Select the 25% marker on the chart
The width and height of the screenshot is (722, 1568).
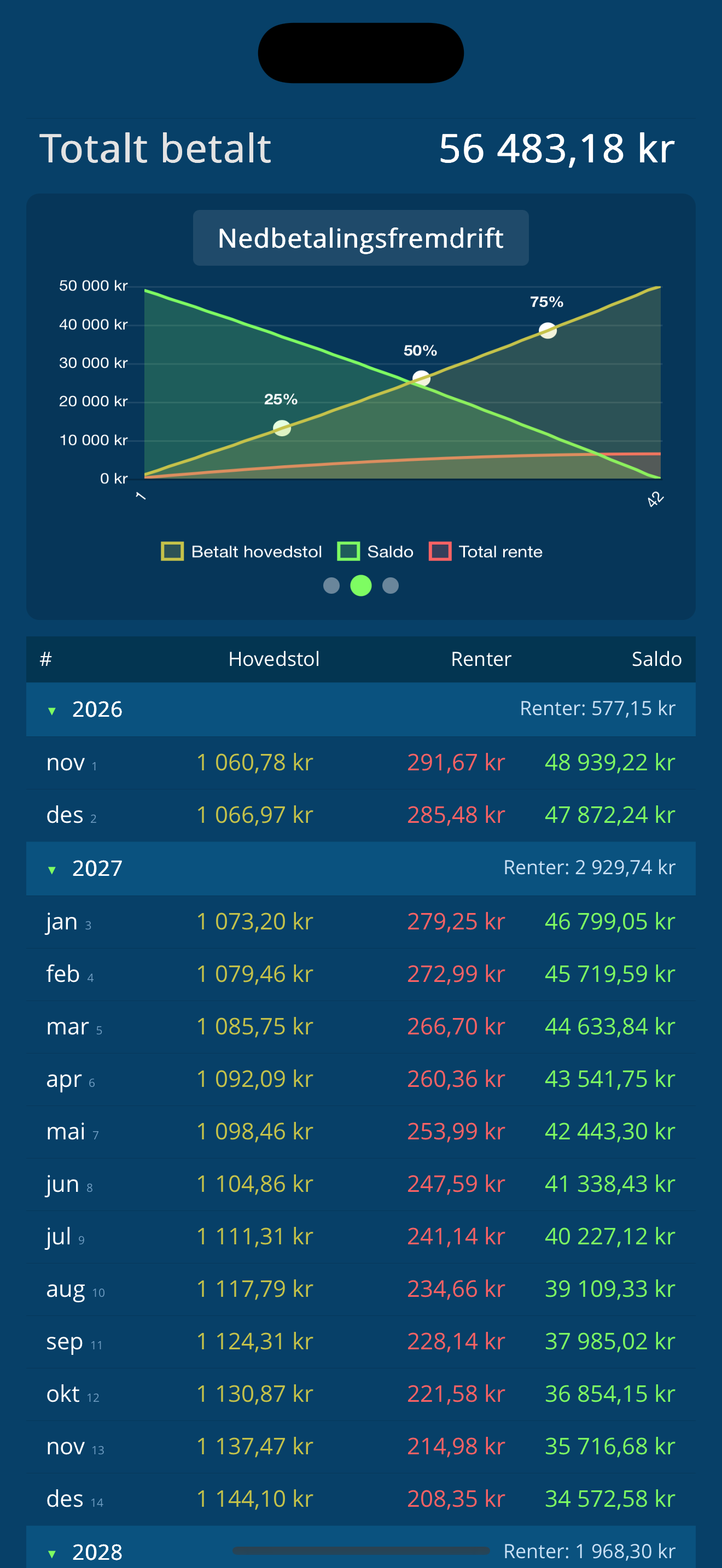click(x=282, y=429)
